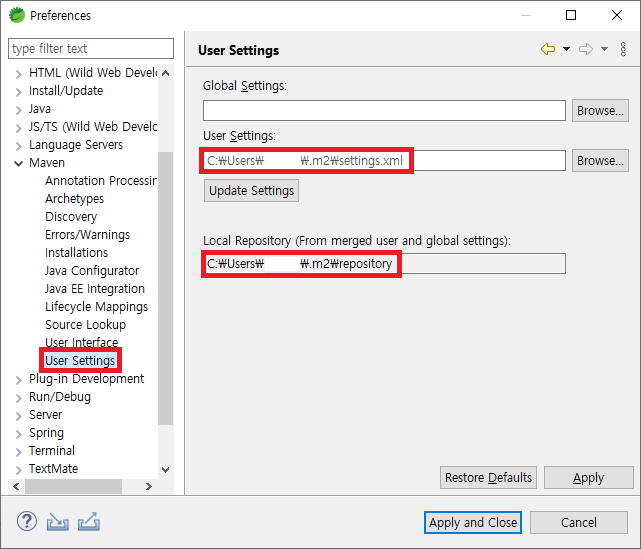Screen dimensions: 641x549
Task: Cancel the Preferences dialog
Action: point(578,522)
